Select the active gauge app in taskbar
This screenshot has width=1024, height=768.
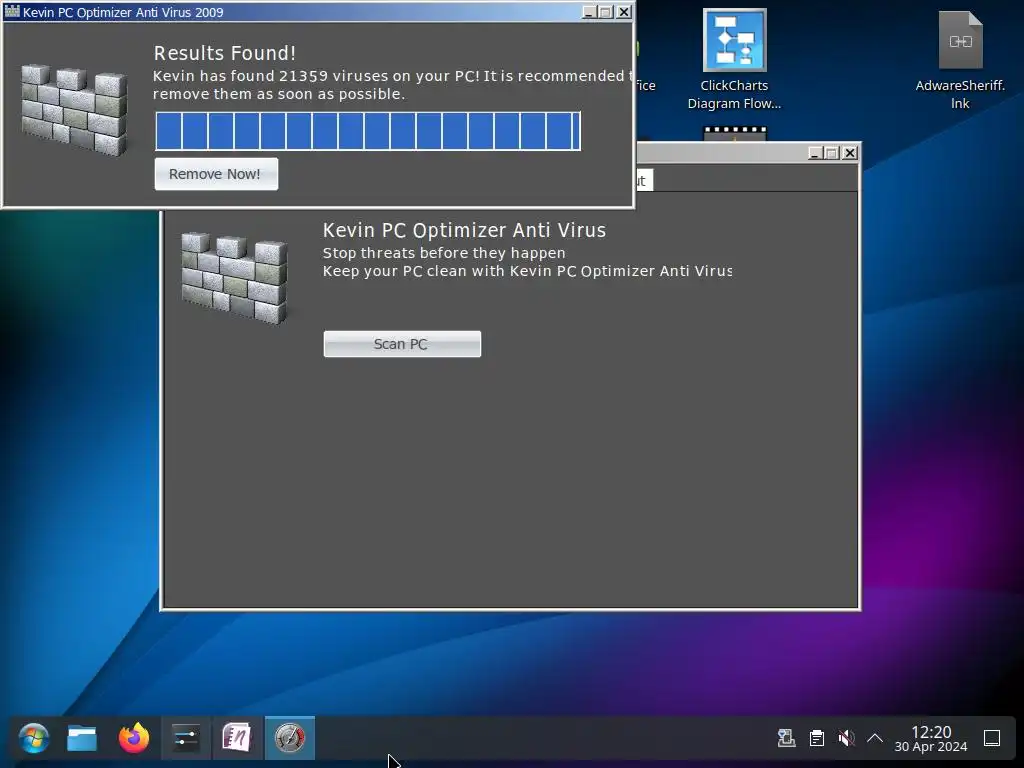click(290, 739)
